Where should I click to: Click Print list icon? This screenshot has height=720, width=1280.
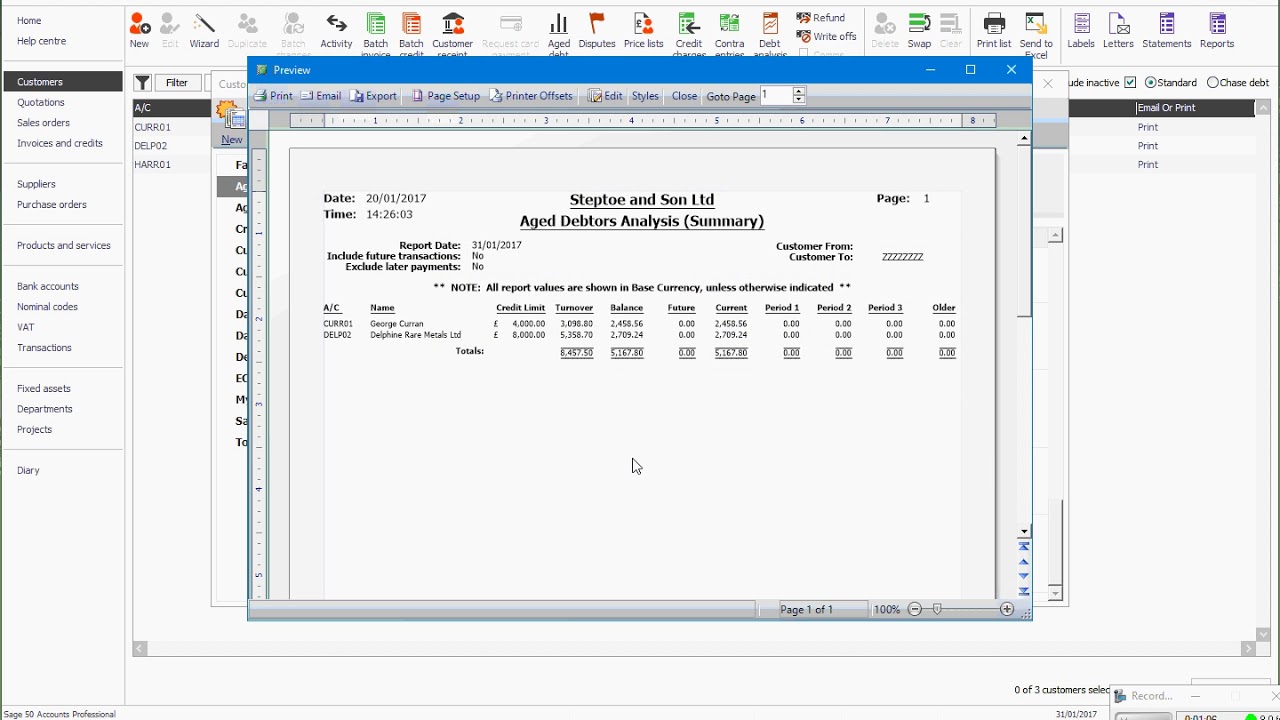tap(994, 30)
